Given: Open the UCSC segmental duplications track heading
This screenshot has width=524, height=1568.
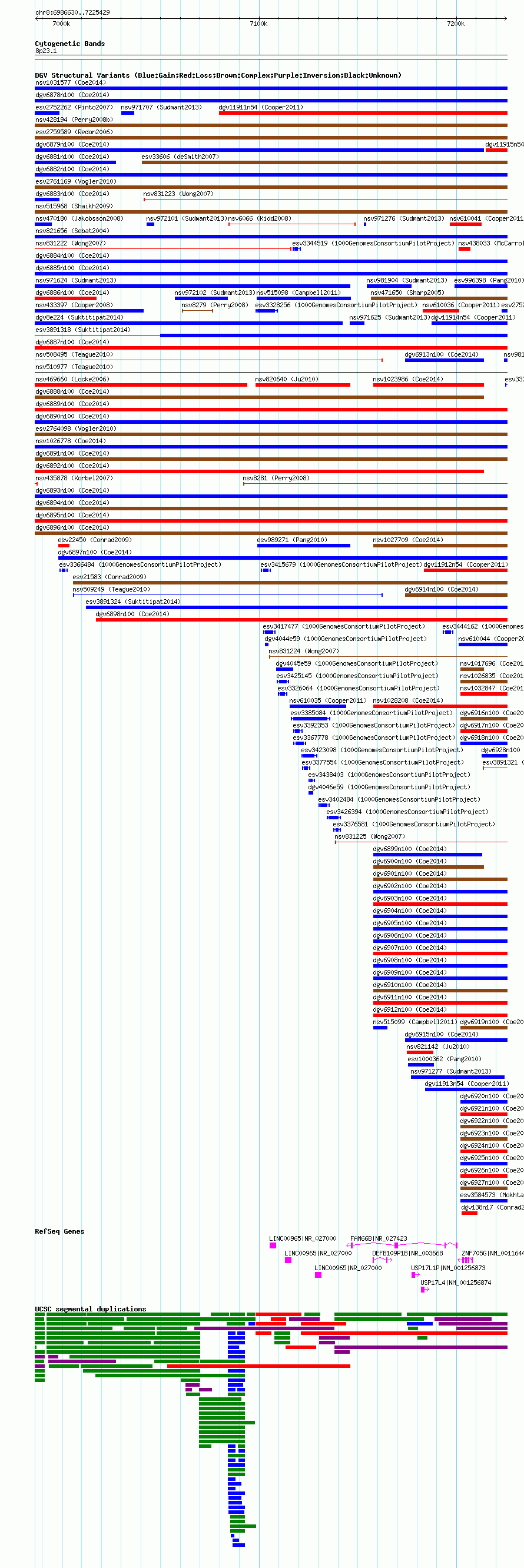Looking at the screenshot, I should click(x=91, y=1308).
